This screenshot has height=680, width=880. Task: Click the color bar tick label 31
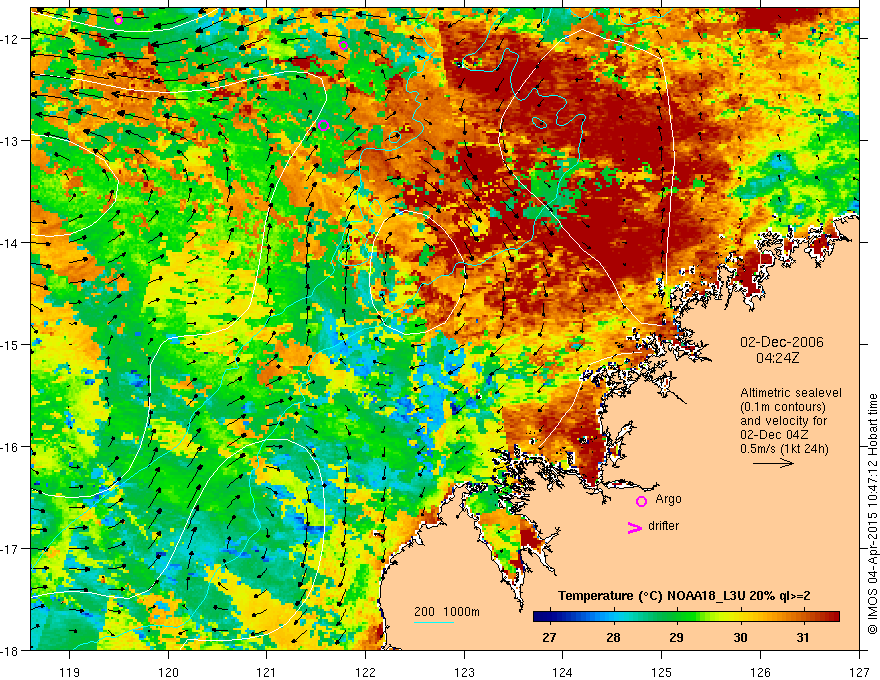pyautogui.click(x=803, y=637)
